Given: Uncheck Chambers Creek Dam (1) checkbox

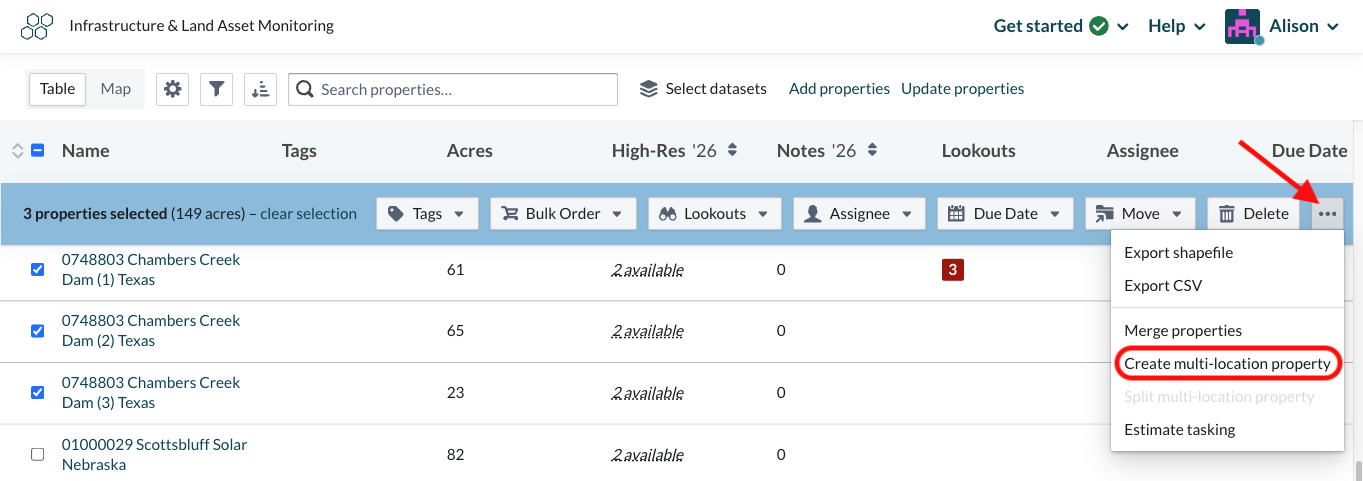Looking at the screenshot, I should (x=38, y=269).
